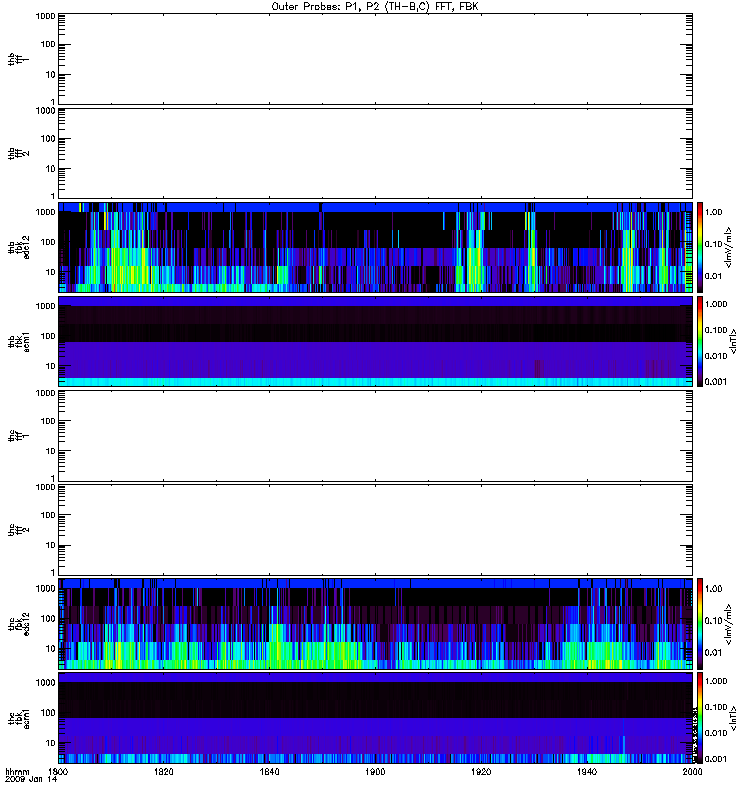Click the "thc fbk scm1" y-axis title
The image size is (750, 800).
coord(18,718)
